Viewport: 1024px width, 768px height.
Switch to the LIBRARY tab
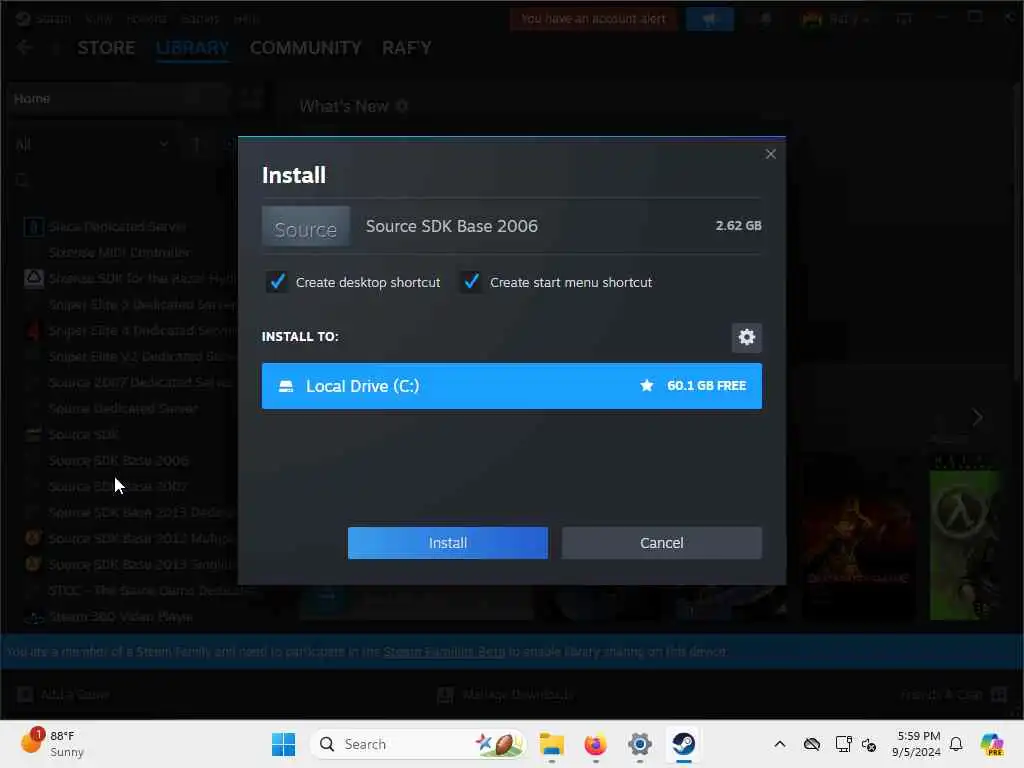pos(193,48)
